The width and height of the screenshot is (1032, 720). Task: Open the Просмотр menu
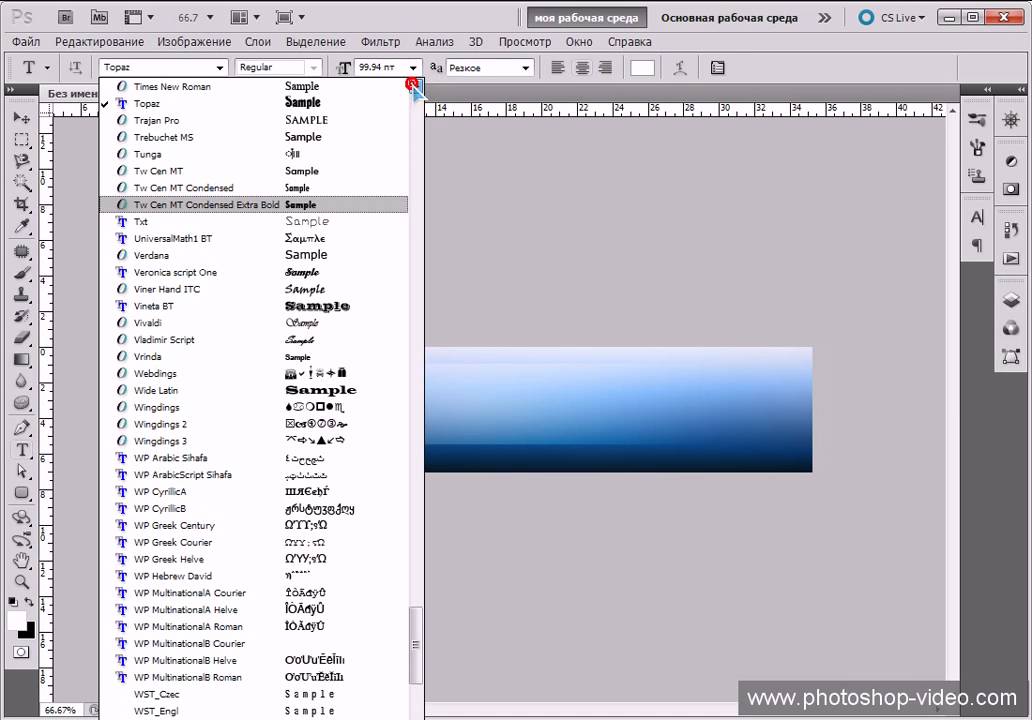[525, 42]
